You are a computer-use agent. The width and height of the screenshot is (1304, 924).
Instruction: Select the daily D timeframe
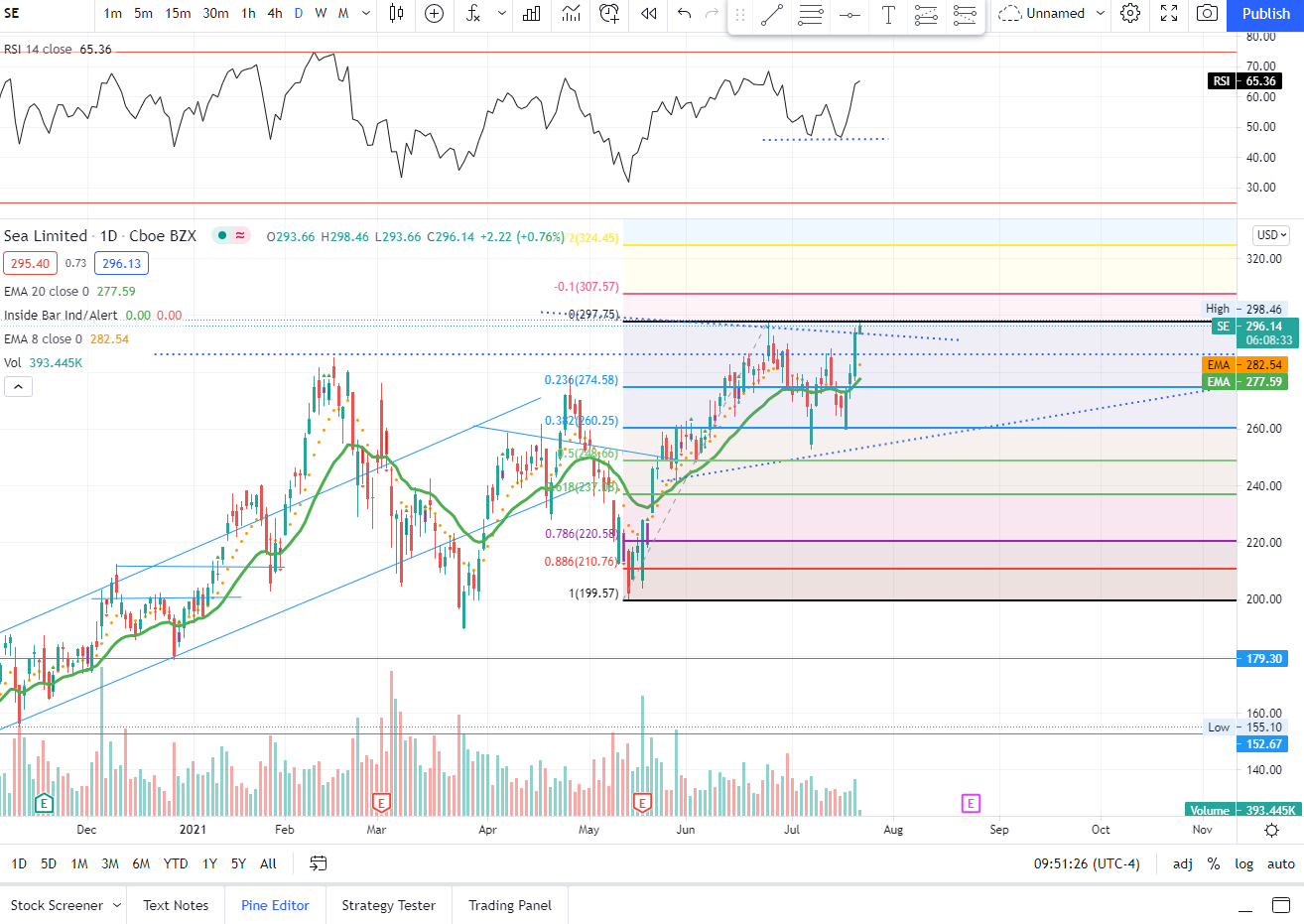pyautogui.click(x=299, y=13)
